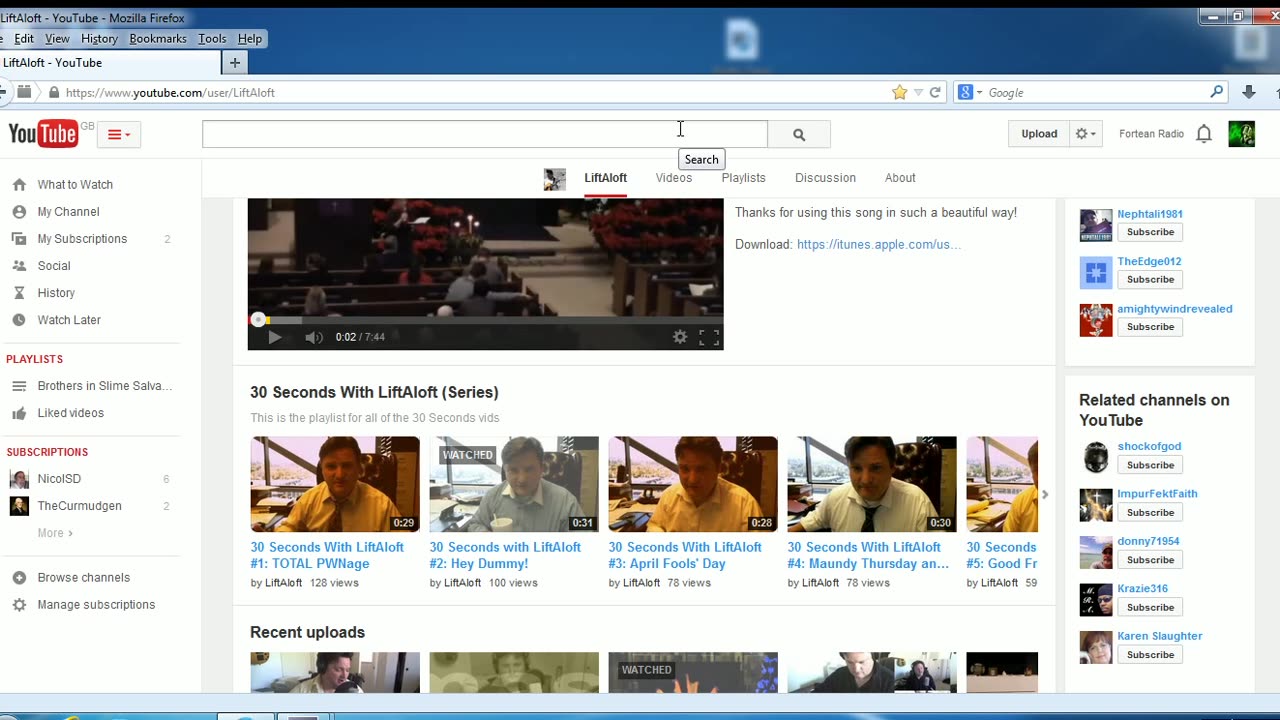Image resolution: width=1280 pixels, height=720 pixels.
Task: Open Firefox downloads arrow icon
Action: [1248, 92]
